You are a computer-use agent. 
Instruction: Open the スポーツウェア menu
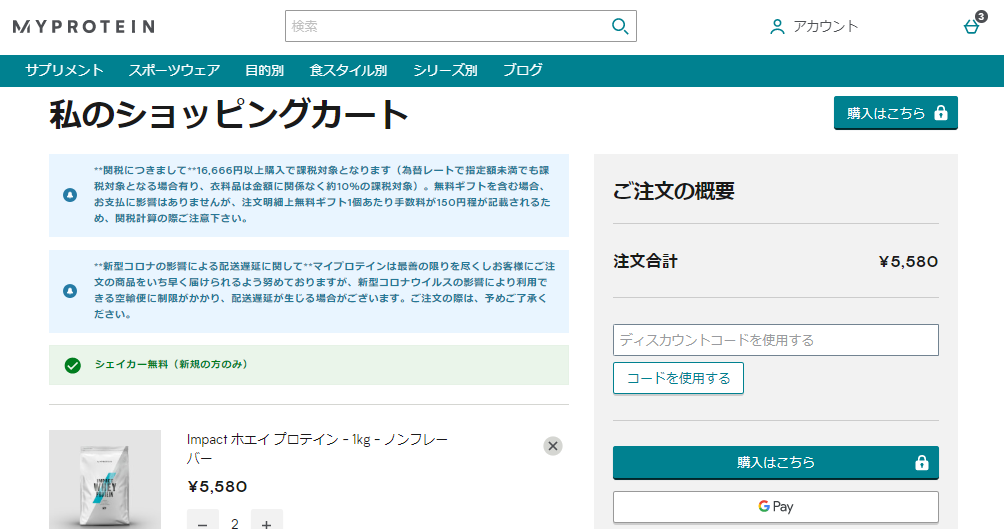[174, 70]
